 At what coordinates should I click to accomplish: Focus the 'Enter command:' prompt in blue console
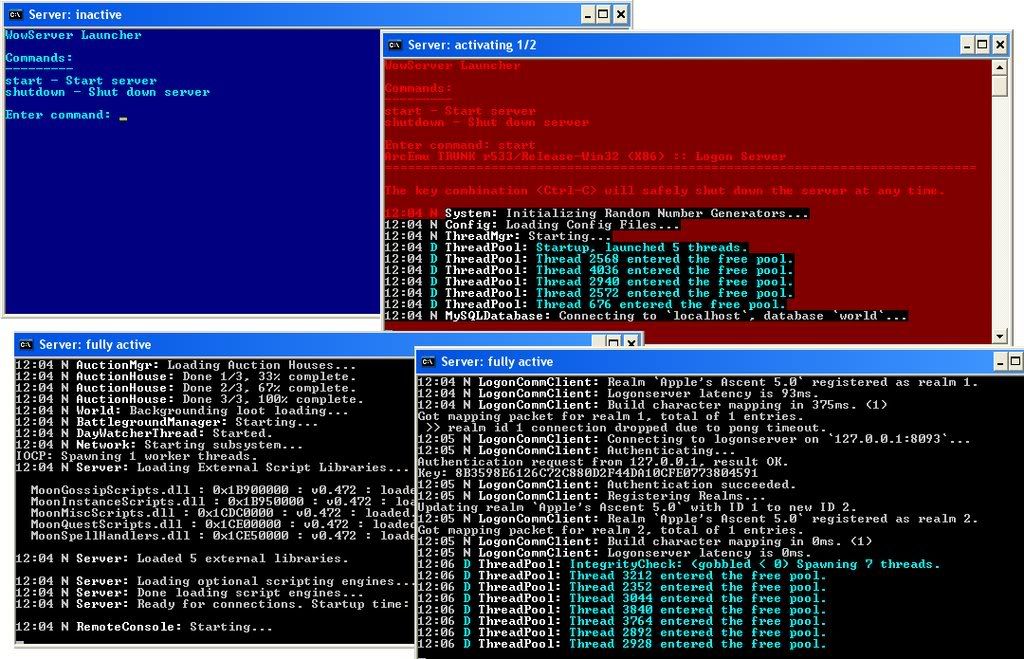tap(123, 116)
